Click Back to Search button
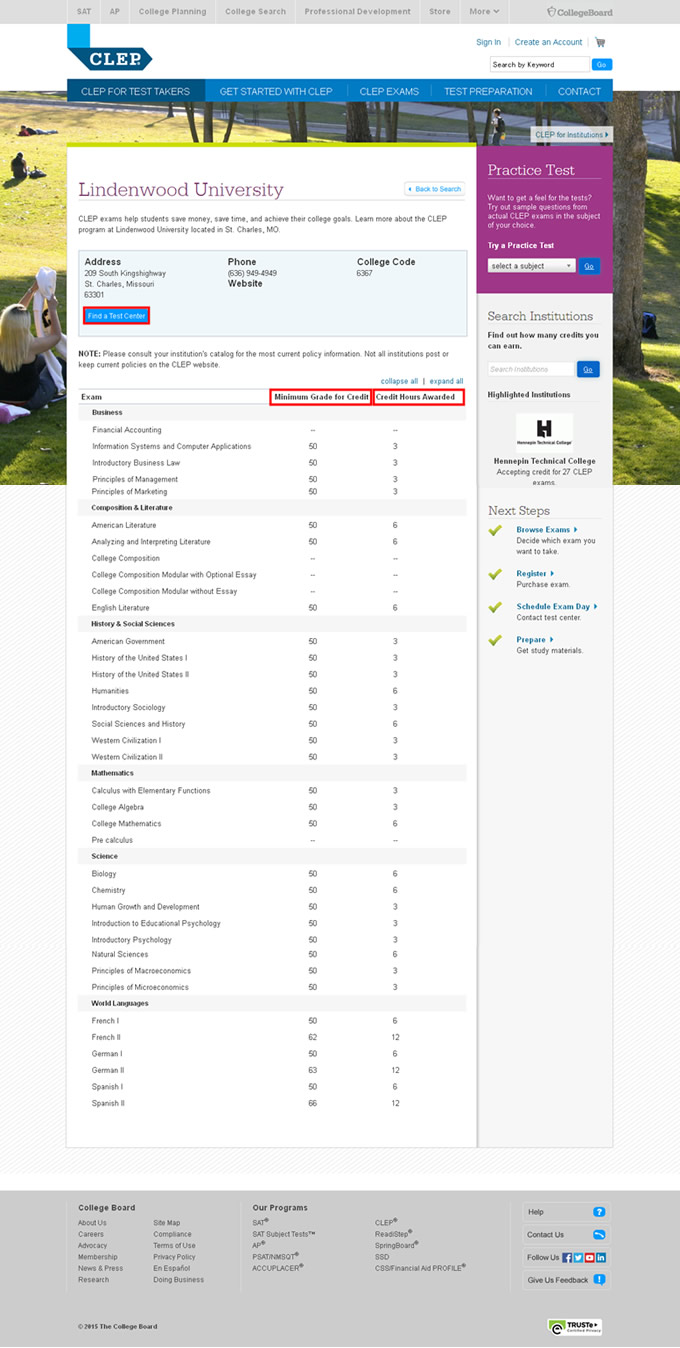The image size is (680, 1348). point(435,189)
